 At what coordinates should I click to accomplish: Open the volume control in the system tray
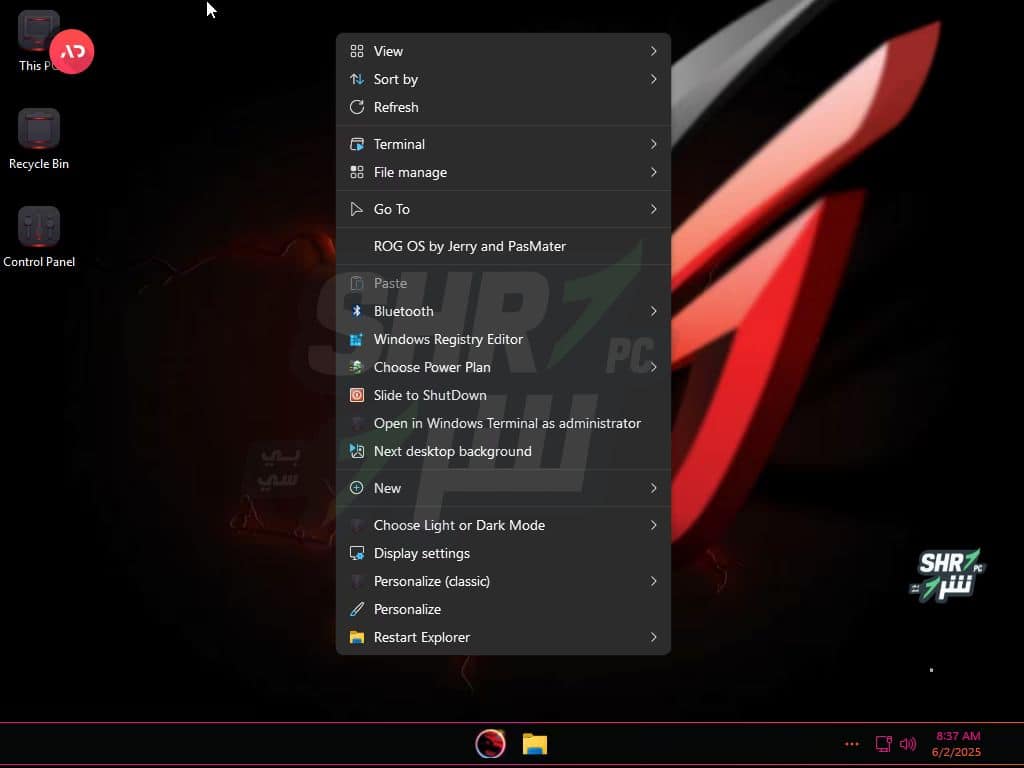coord(908,744)
